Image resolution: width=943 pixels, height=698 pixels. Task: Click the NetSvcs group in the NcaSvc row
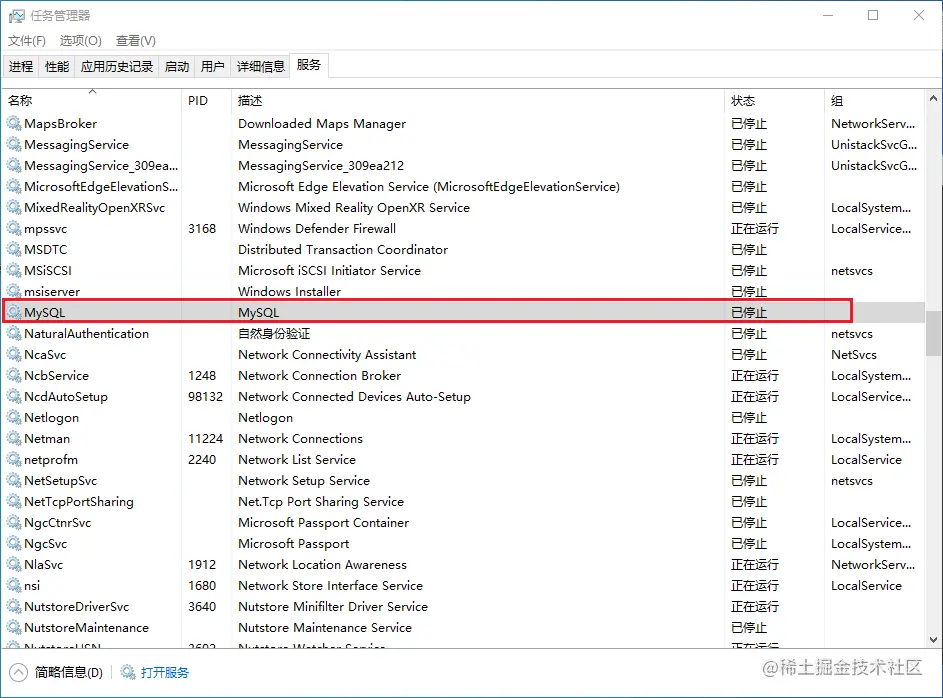click(854, 354)
